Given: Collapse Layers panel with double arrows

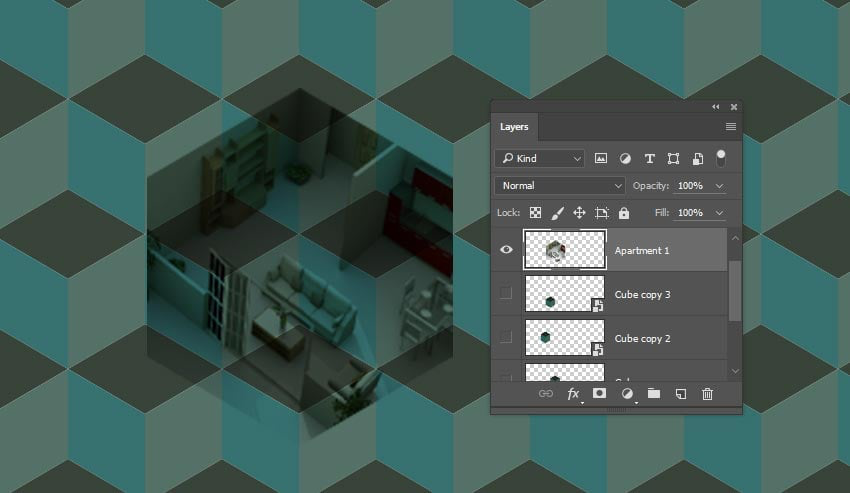Looking at the screenshot, I should pos(716,107).
